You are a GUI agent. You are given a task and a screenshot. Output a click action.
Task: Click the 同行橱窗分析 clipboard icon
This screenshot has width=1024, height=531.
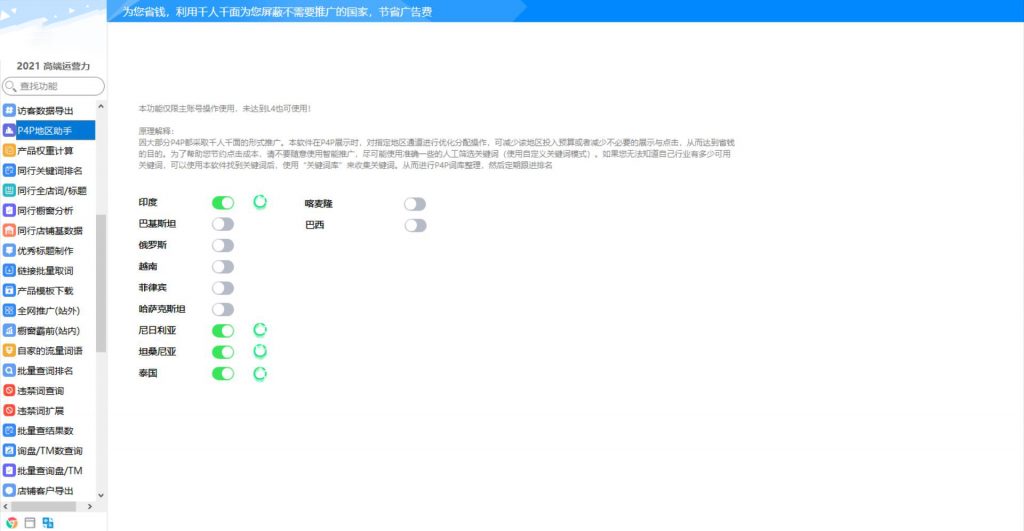[x=9, y=210]
